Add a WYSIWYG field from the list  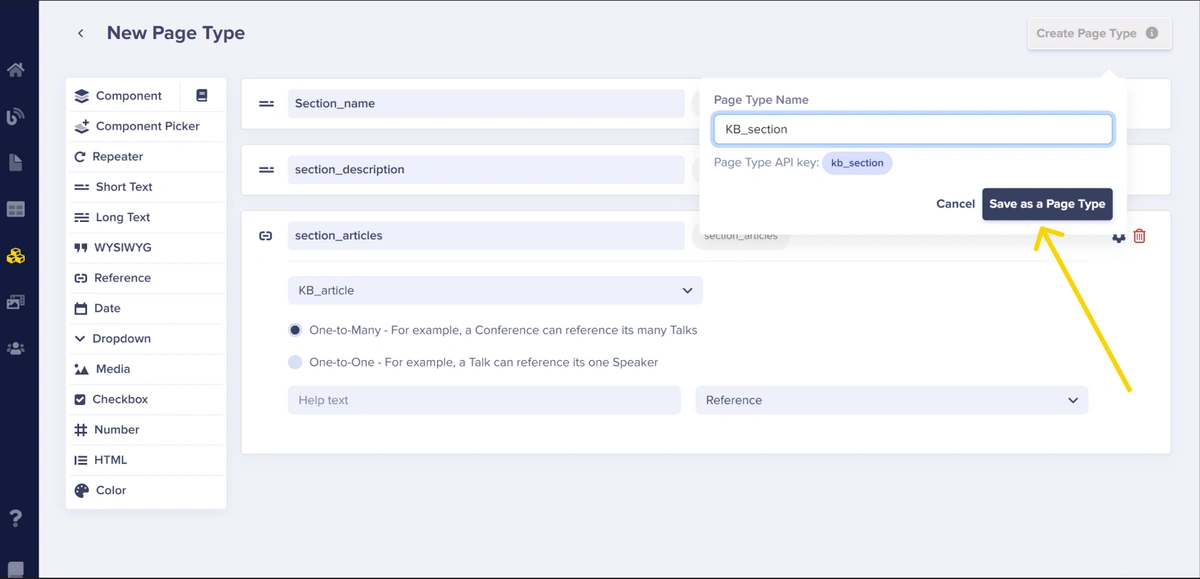122,248
